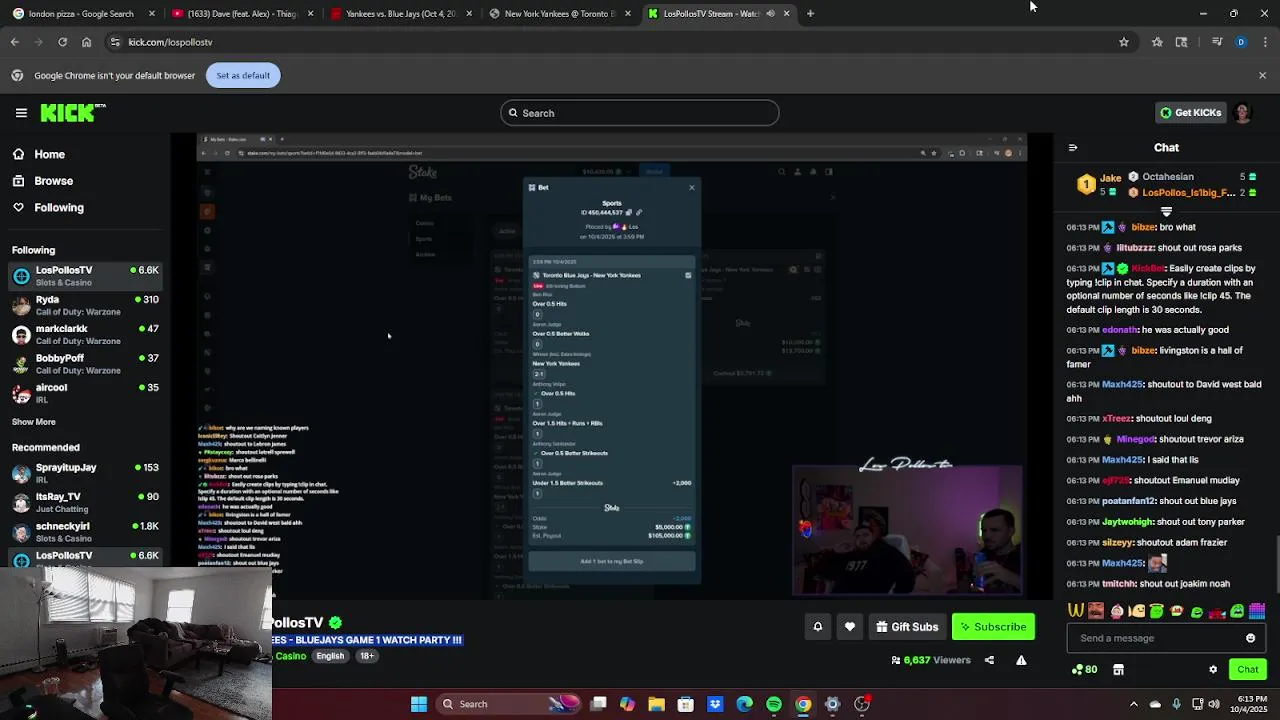Click the browser home button

(86, 42)
